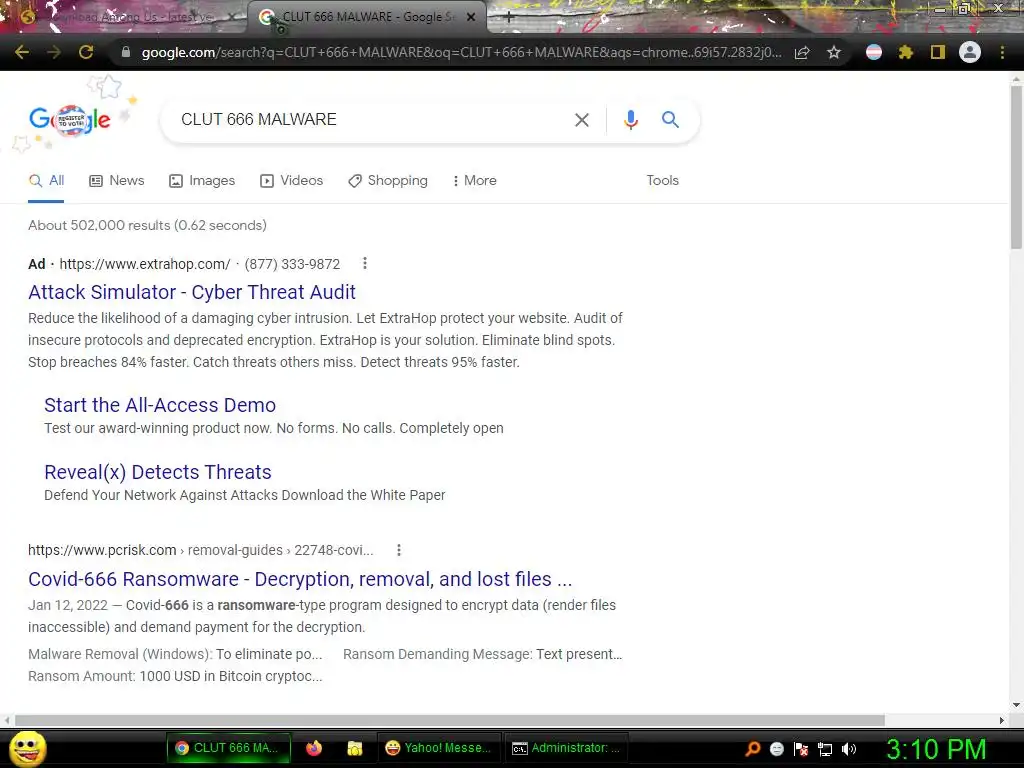Open Chrome's three-dot menu
The width and height of the screenshot is (1024, 768).
[x=1002, y=52]
